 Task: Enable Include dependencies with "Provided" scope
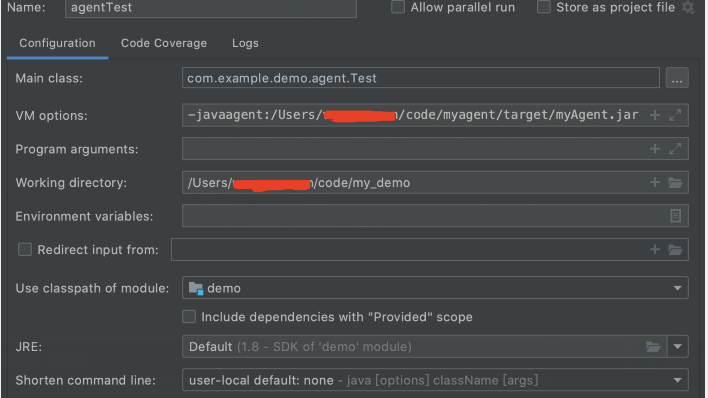pyautogui.click(x=189, y=317)
